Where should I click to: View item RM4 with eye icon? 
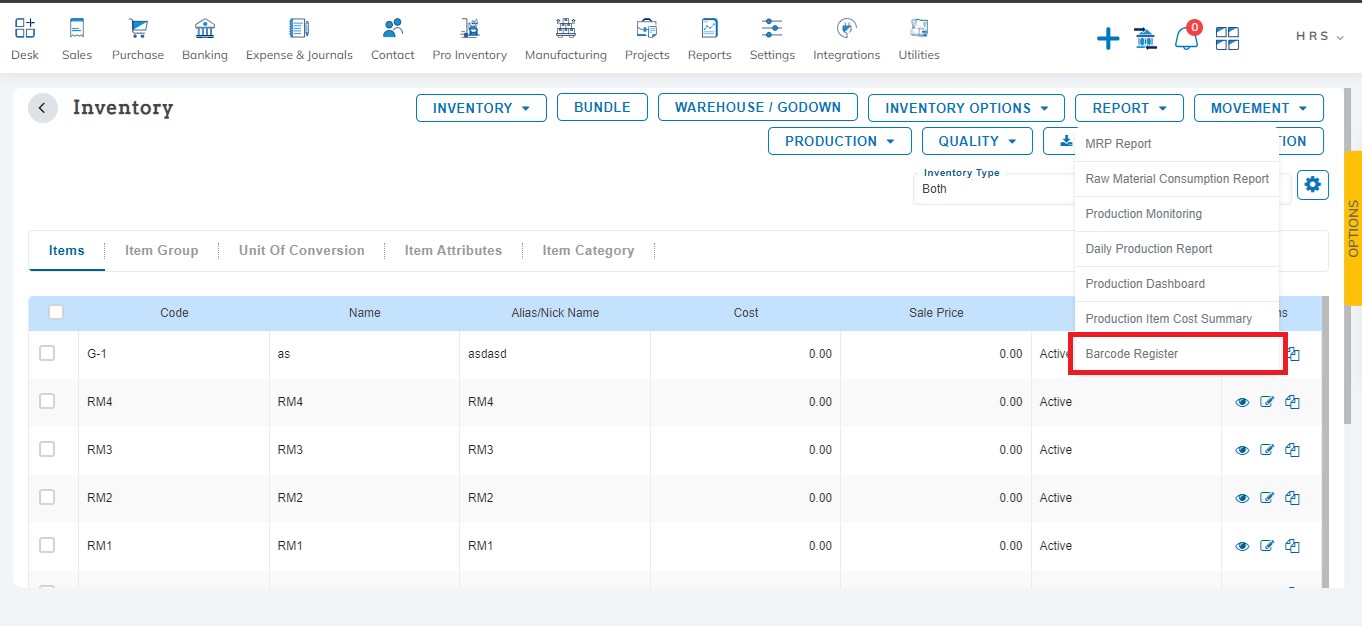point(1242,402)
